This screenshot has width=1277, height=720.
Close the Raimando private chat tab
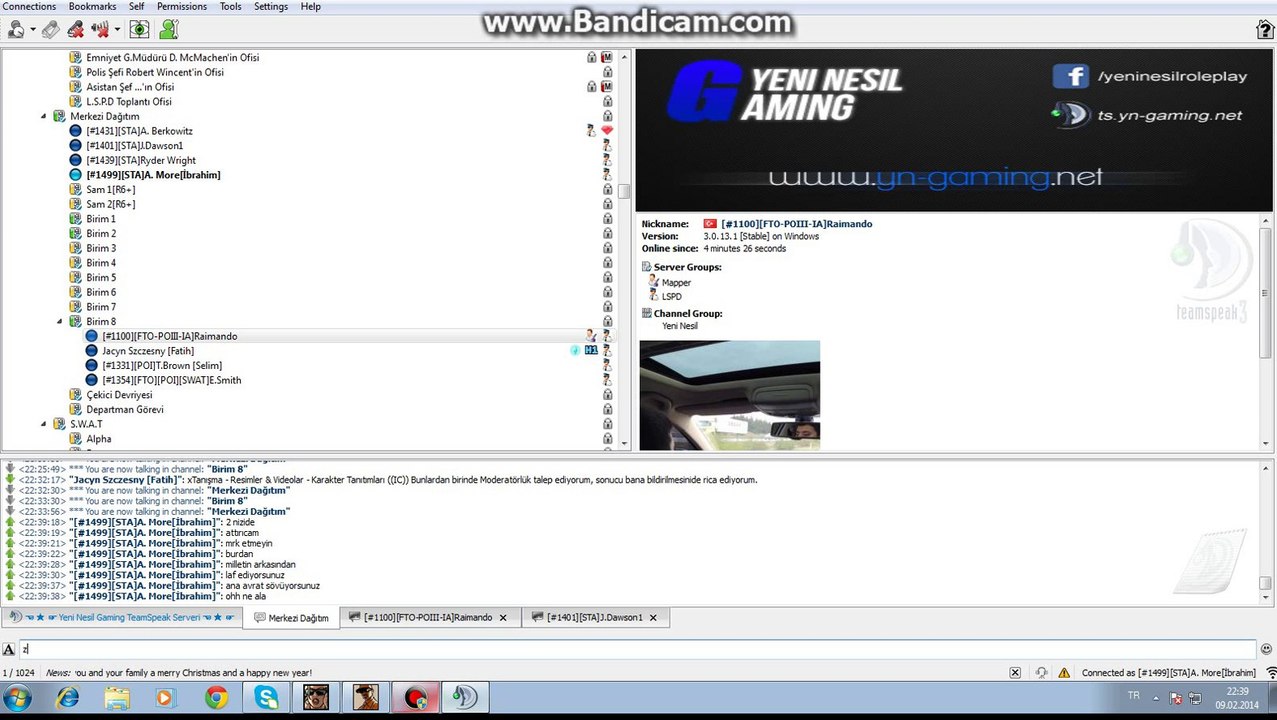[x=503, y=618]
